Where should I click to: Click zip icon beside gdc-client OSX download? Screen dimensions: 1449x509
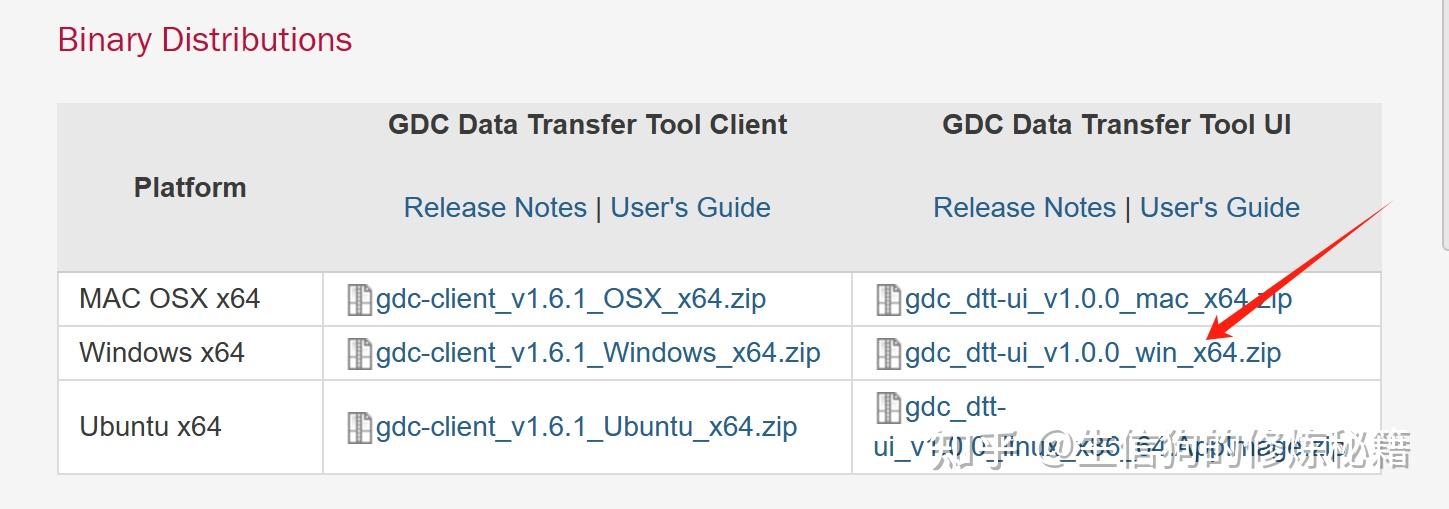[359, 299]
